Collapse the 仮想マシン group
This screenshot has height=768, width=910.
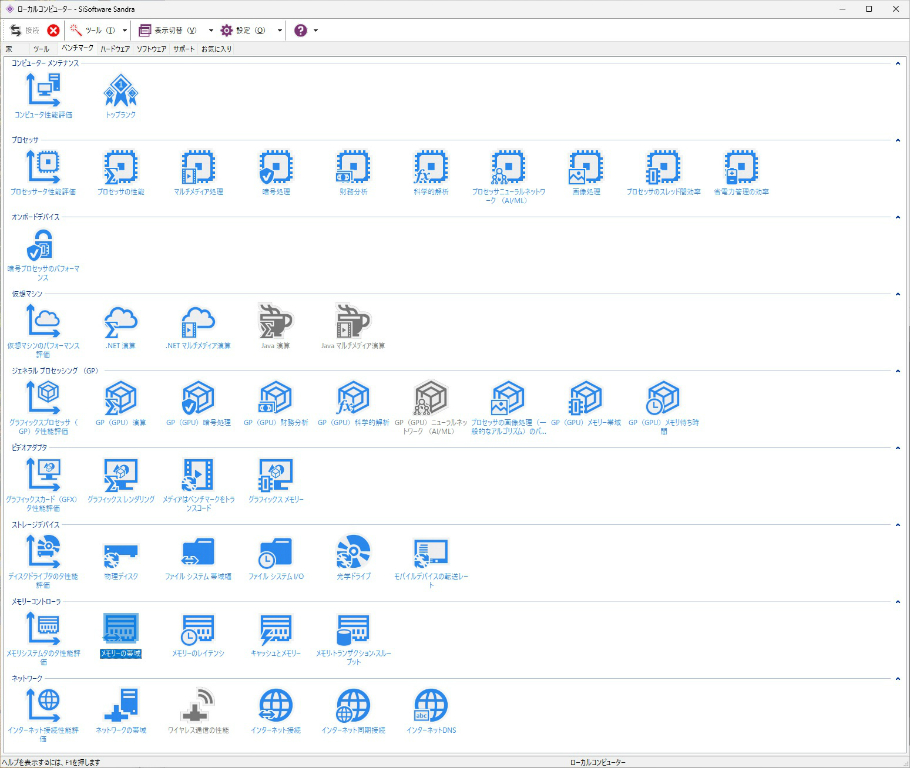(x=898, y=294)
